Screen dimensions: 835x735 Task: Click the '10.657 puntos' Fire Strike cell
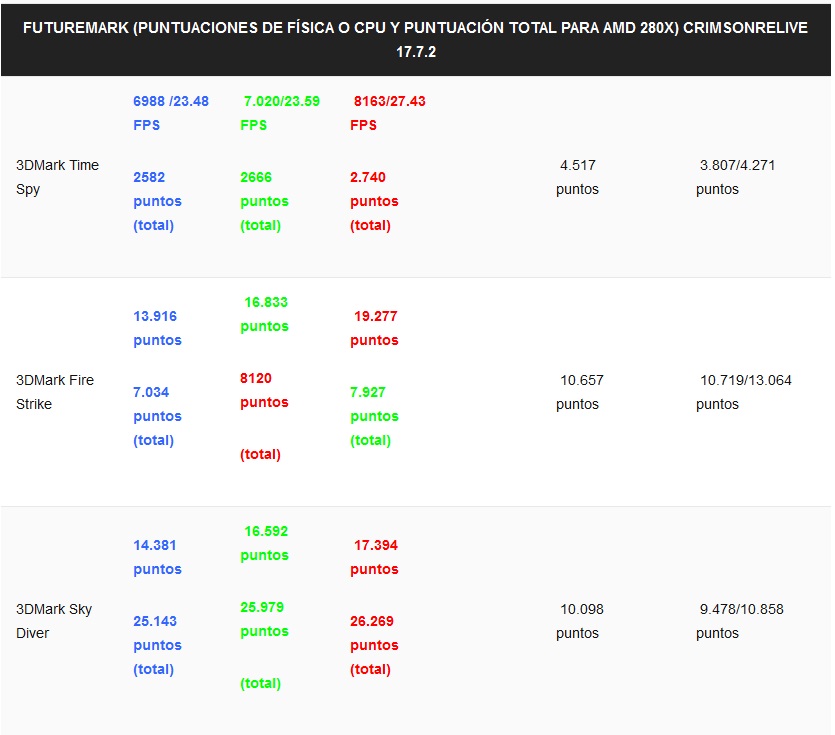(580, 392)
